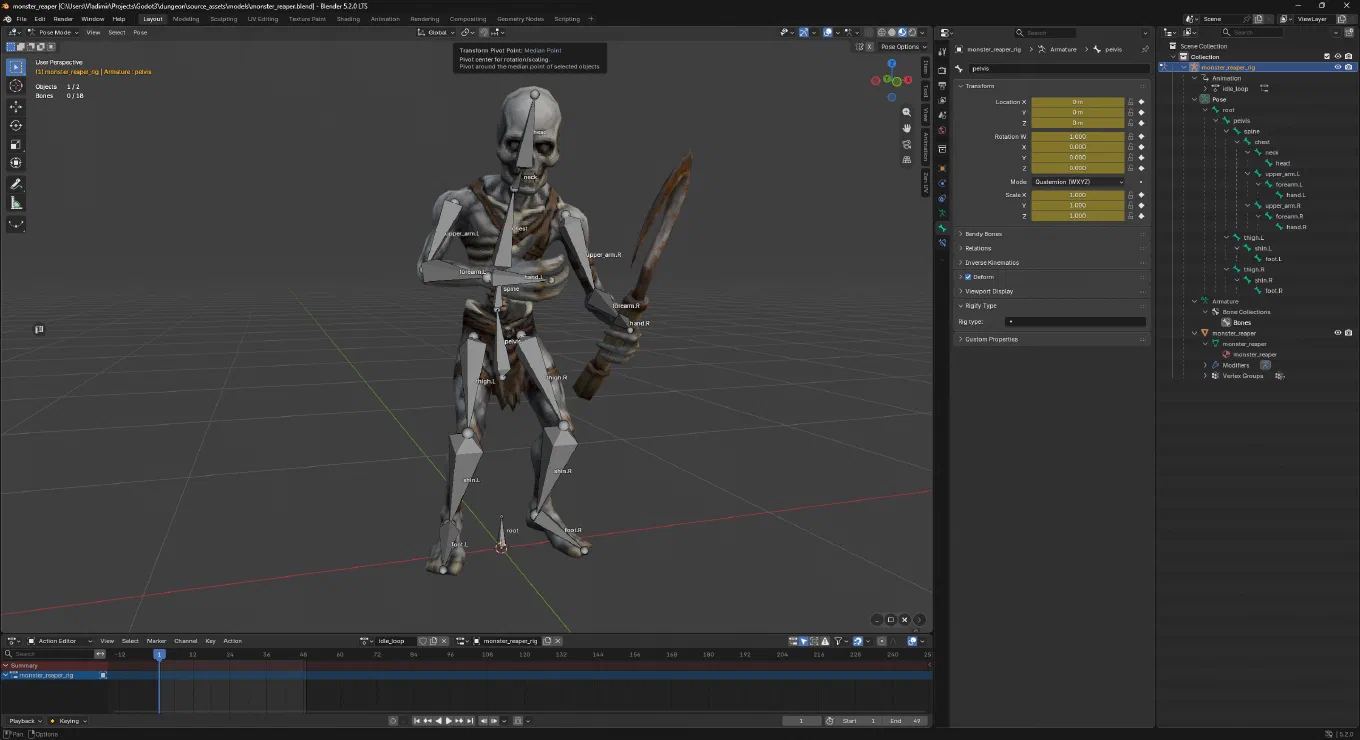Click the Rotation W value field
This screenshot has width=1360, height=740.
coord(1078,137)
